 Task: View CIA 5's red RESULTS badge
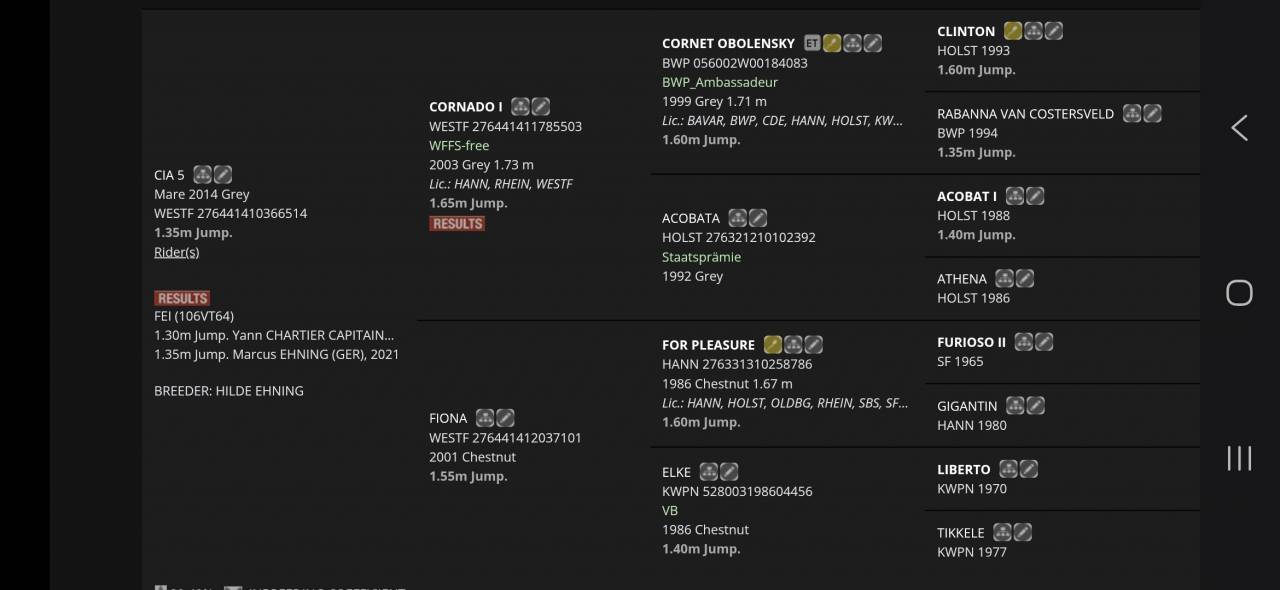point(182,298)
